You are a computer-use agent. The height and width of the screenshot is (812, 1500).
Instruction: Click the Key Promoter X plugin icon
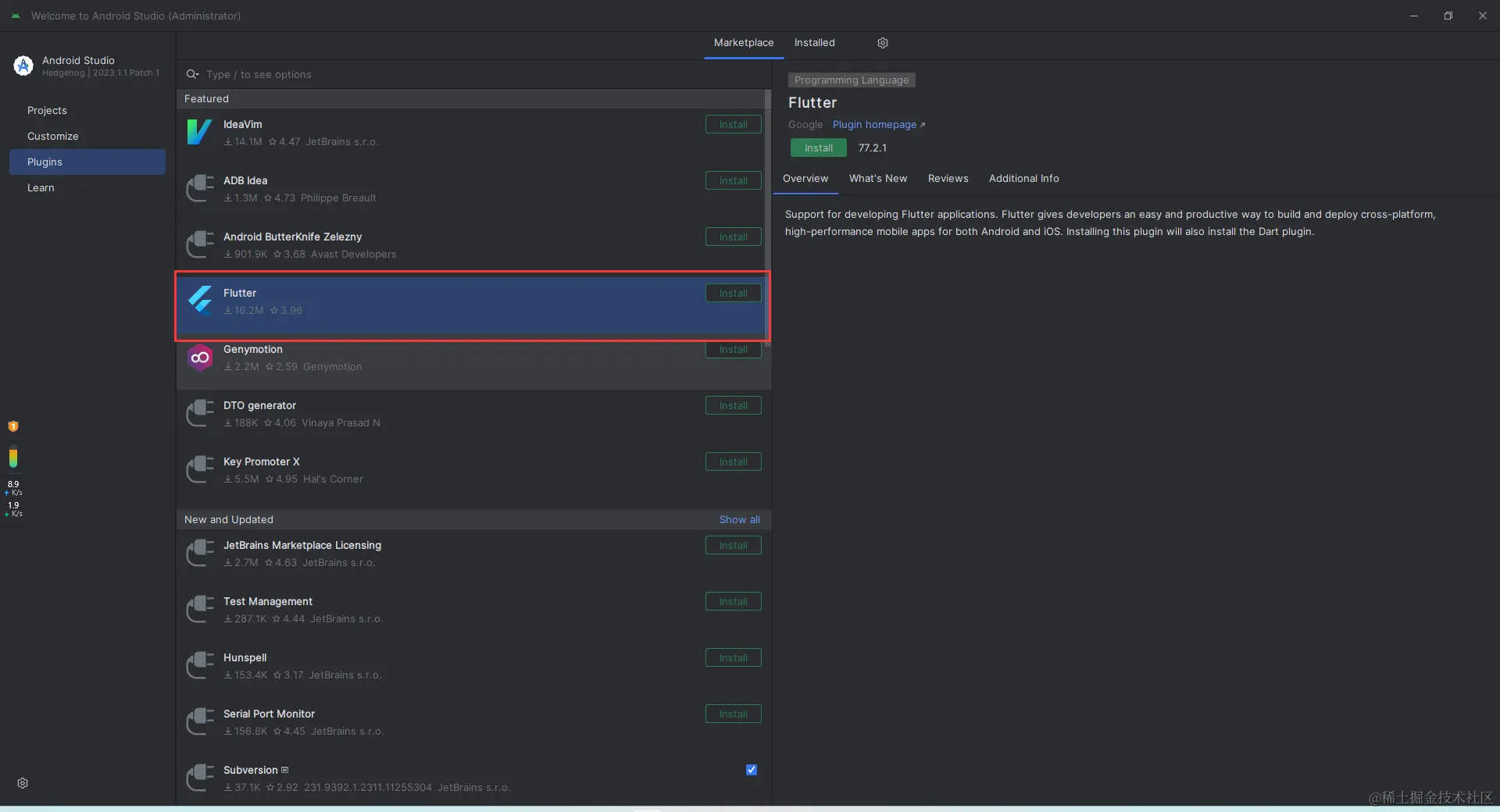click(200, 470)
